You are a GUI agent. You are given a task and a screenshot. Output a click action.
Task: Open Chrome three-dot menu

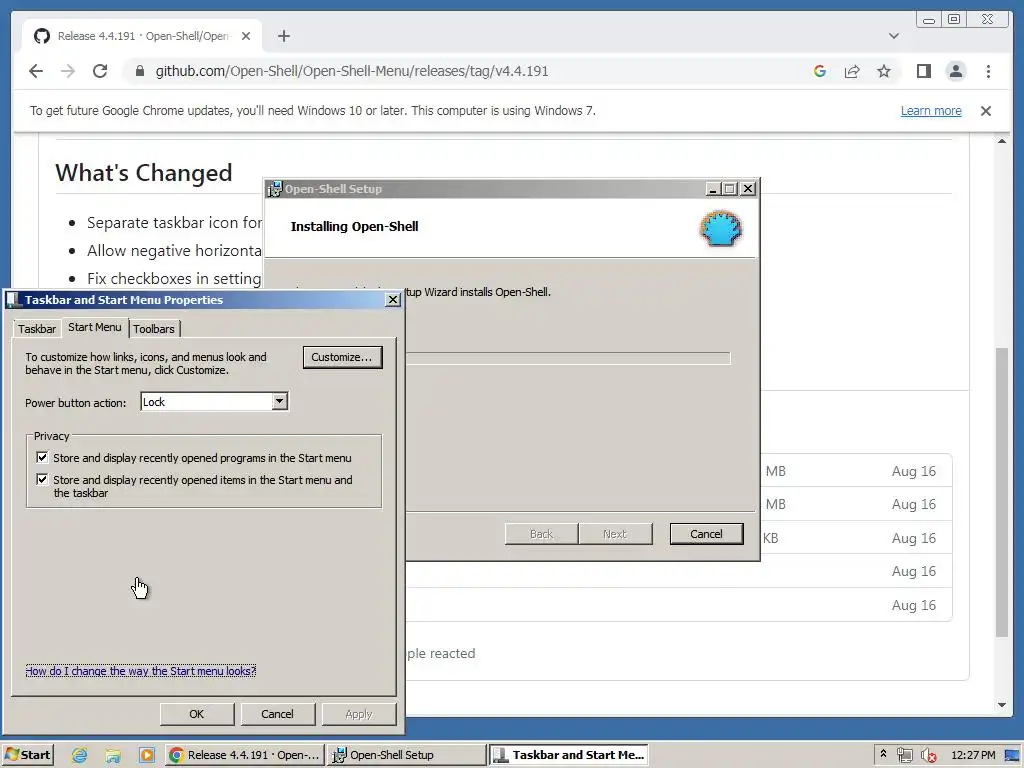988,71
